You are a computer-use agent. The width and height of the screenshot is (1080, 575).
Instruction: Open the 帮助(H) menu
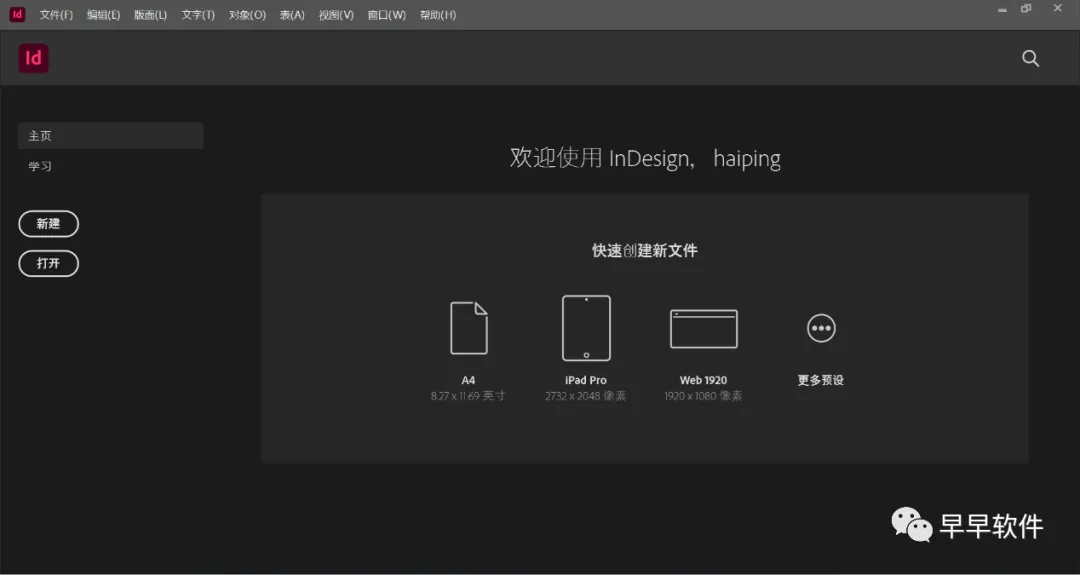[438, 14]
